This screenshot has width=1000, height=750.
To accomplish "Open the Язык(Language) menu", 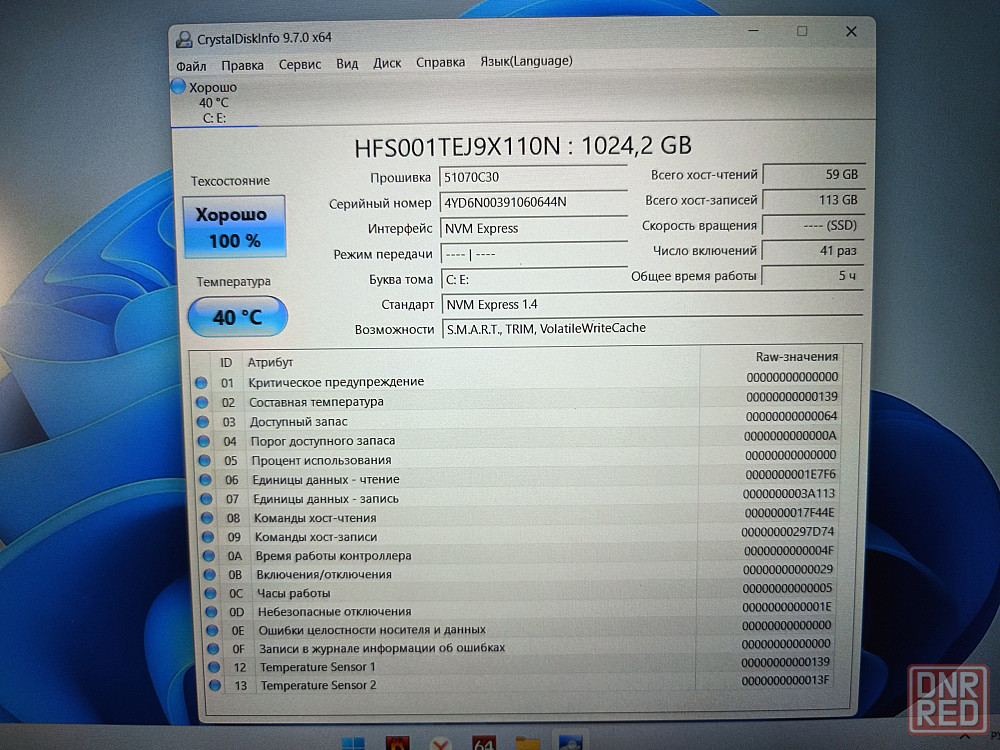I will pos(526,62).
